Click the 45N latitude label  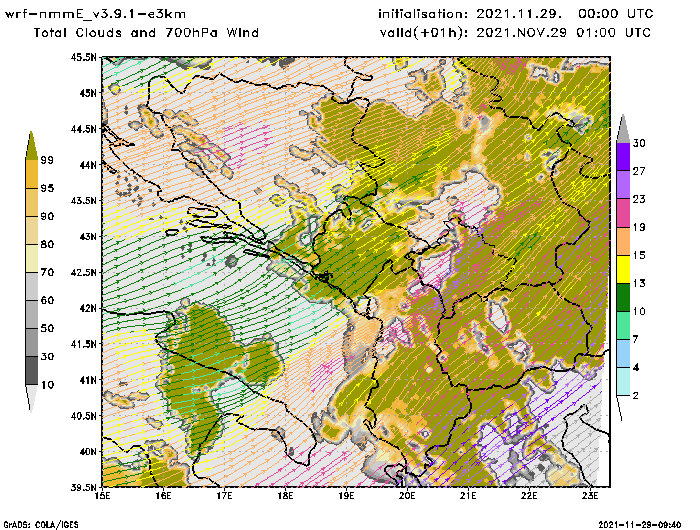[x=88, y=93]
